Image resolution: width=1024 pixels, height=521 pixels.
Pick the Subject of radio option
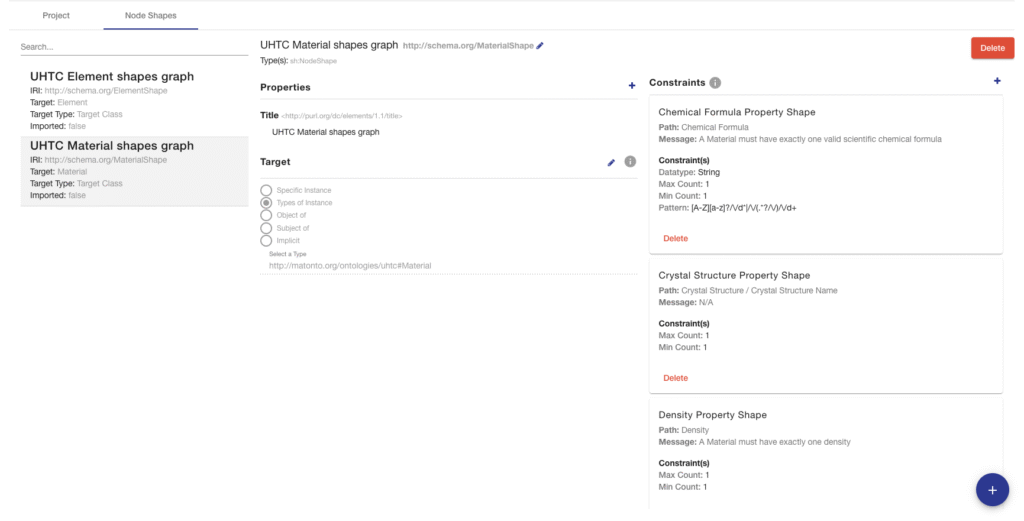266,228
